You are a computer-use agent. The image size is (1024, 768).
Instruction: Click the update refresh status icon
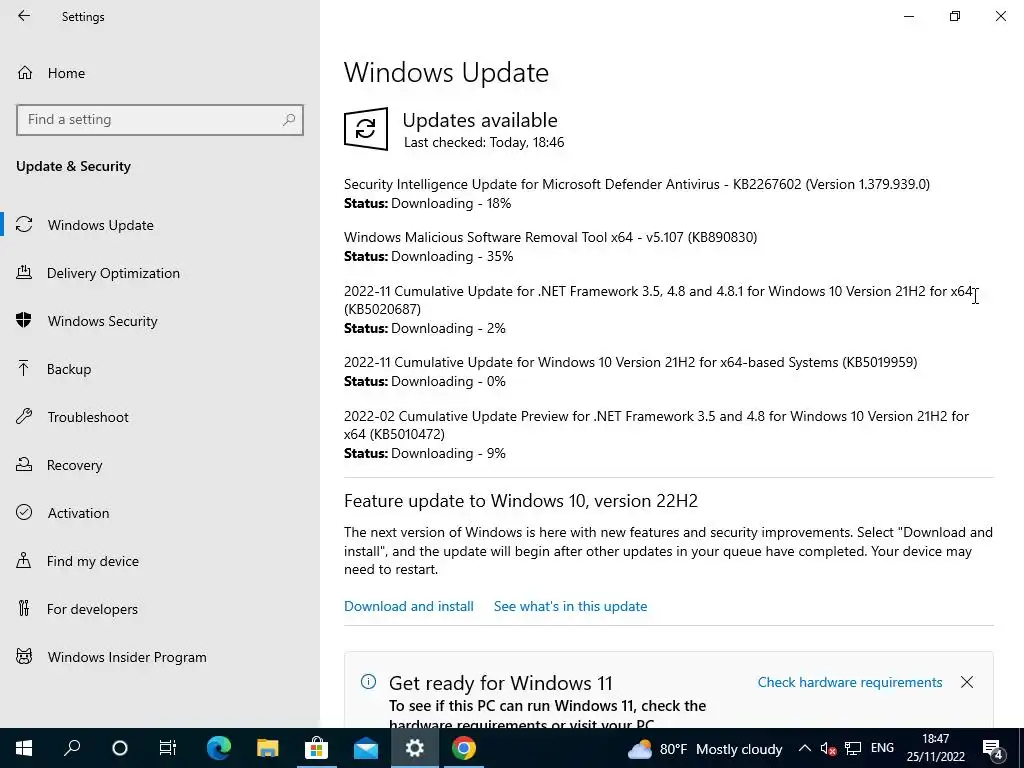point(366,129)
